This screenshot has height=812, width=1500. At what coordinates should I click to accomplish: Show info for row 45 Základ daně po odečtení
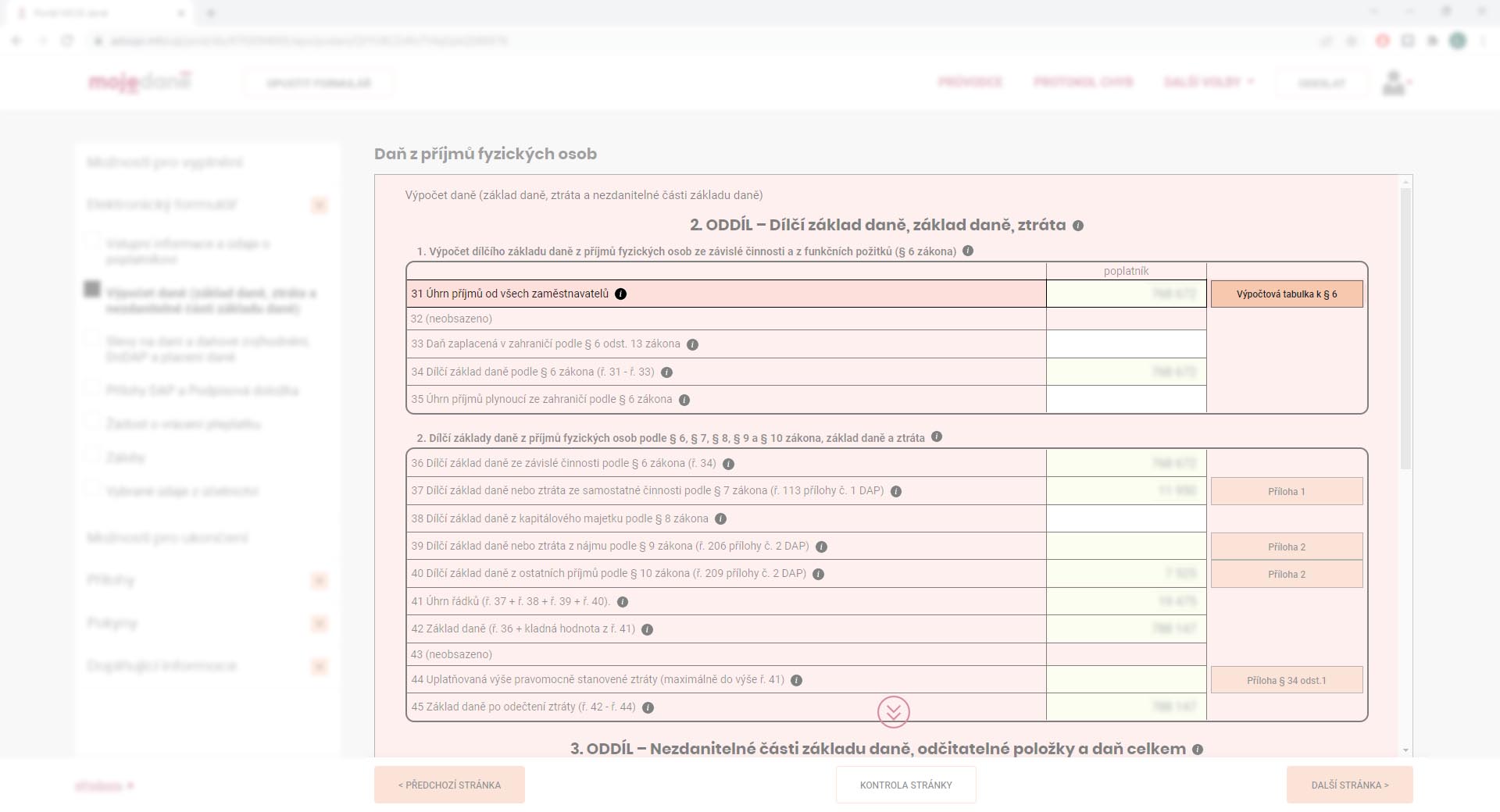tap(648, 707)
